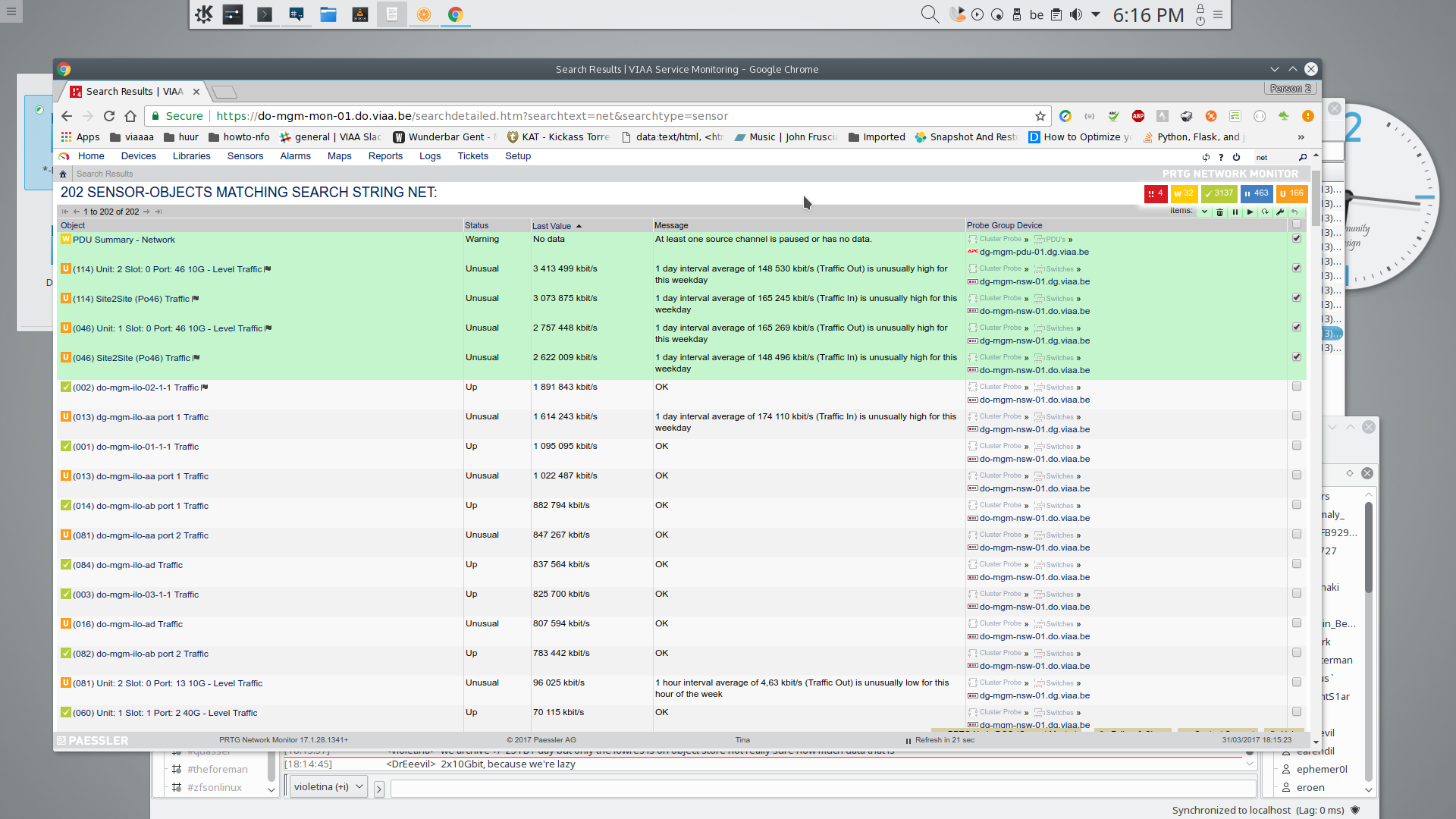Uncheck the (046) Unit: 1 Slot: 0 Port: 46 row checkbox
Viewport: 1456px width, 819px height.
1297,327
